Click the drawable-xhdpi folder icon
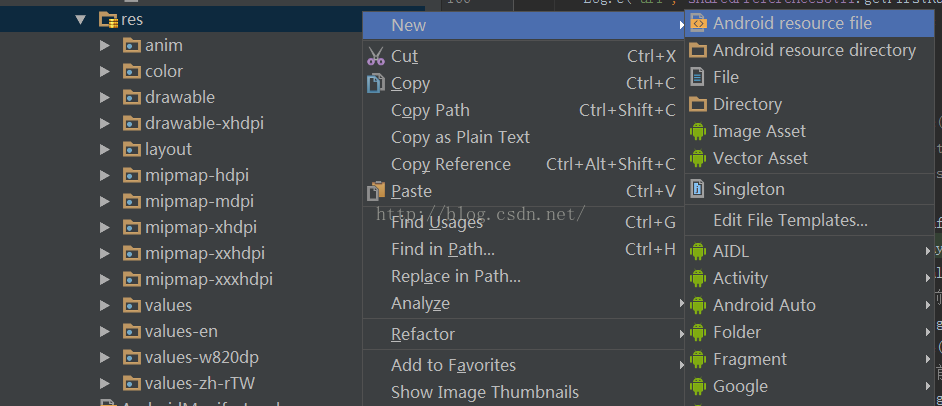 [132, 124]
